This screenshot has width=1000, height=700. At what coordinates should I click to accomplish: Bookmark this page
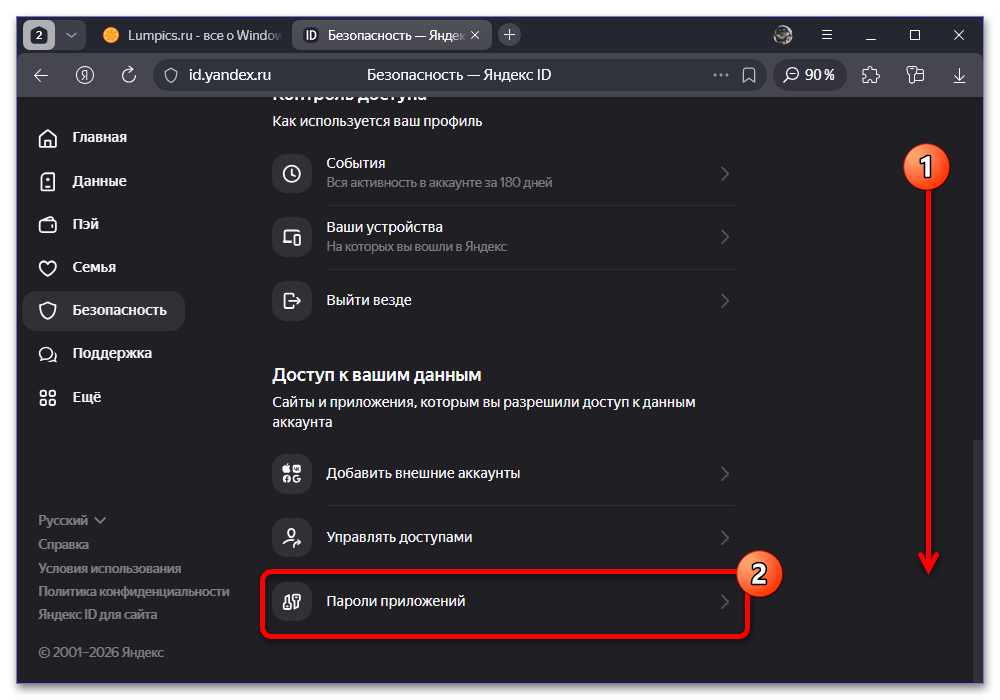click(749, 75)
